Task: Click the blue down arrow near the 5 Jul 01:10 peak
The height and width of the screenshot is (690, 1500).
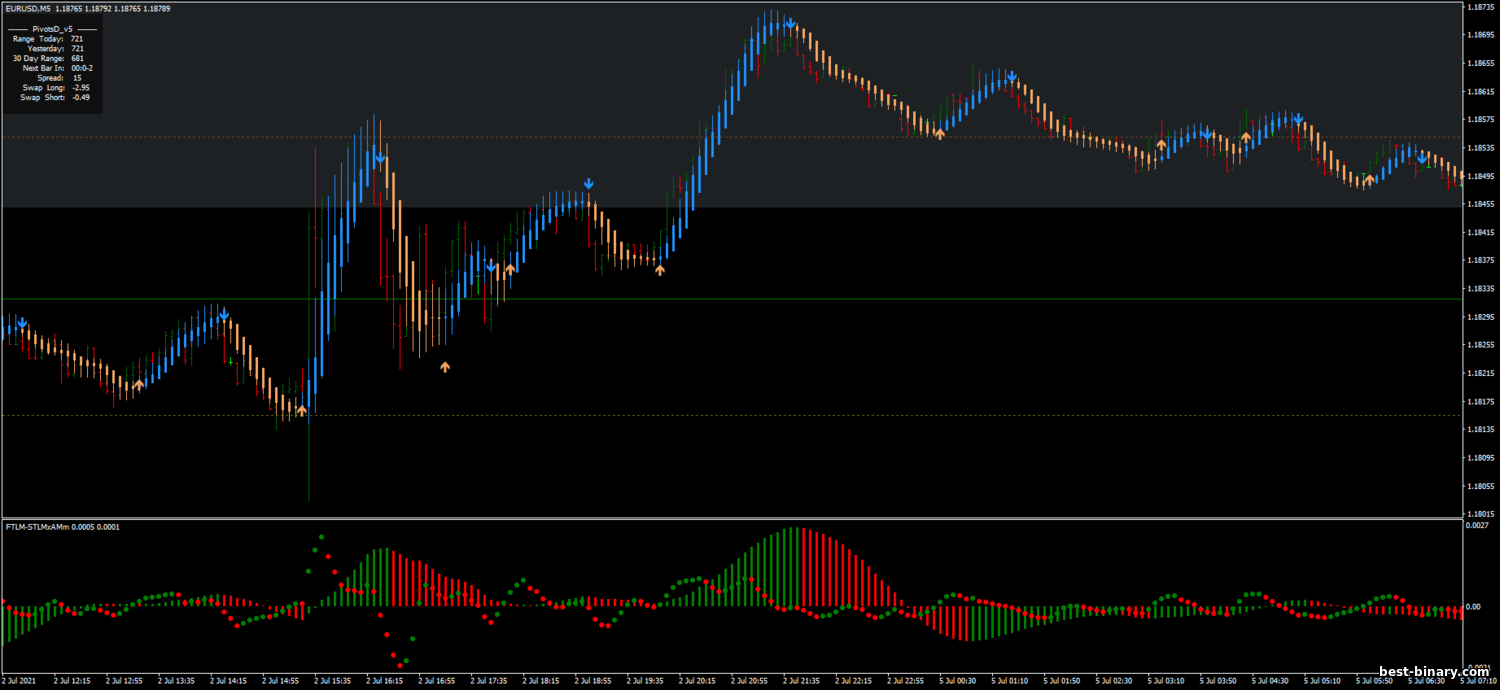Action: point(1012,76)
